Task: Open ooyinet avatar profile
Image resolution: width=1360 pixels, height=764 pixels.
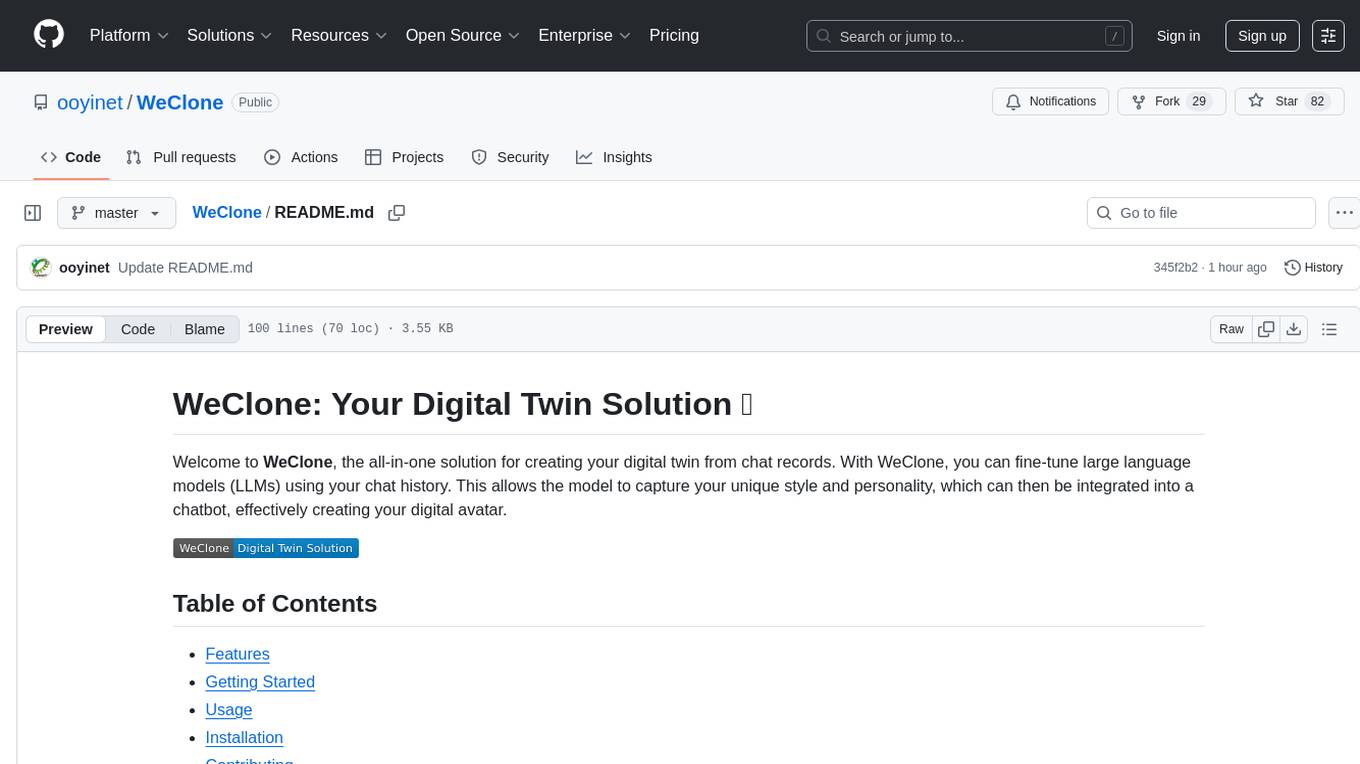Action: click(41, 268)
